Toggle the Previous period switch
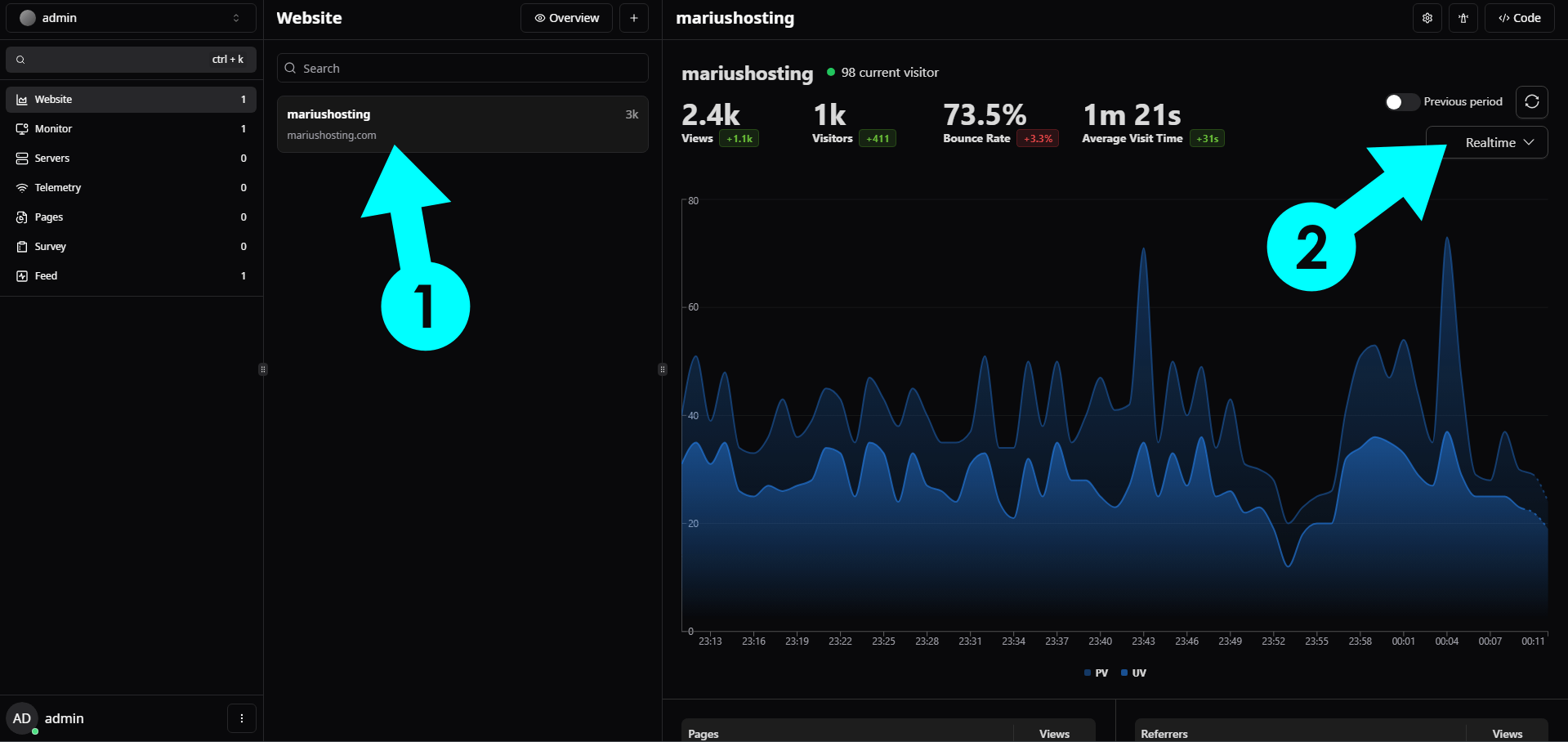Viewport: 1568px width, 742px height. 1401,101
